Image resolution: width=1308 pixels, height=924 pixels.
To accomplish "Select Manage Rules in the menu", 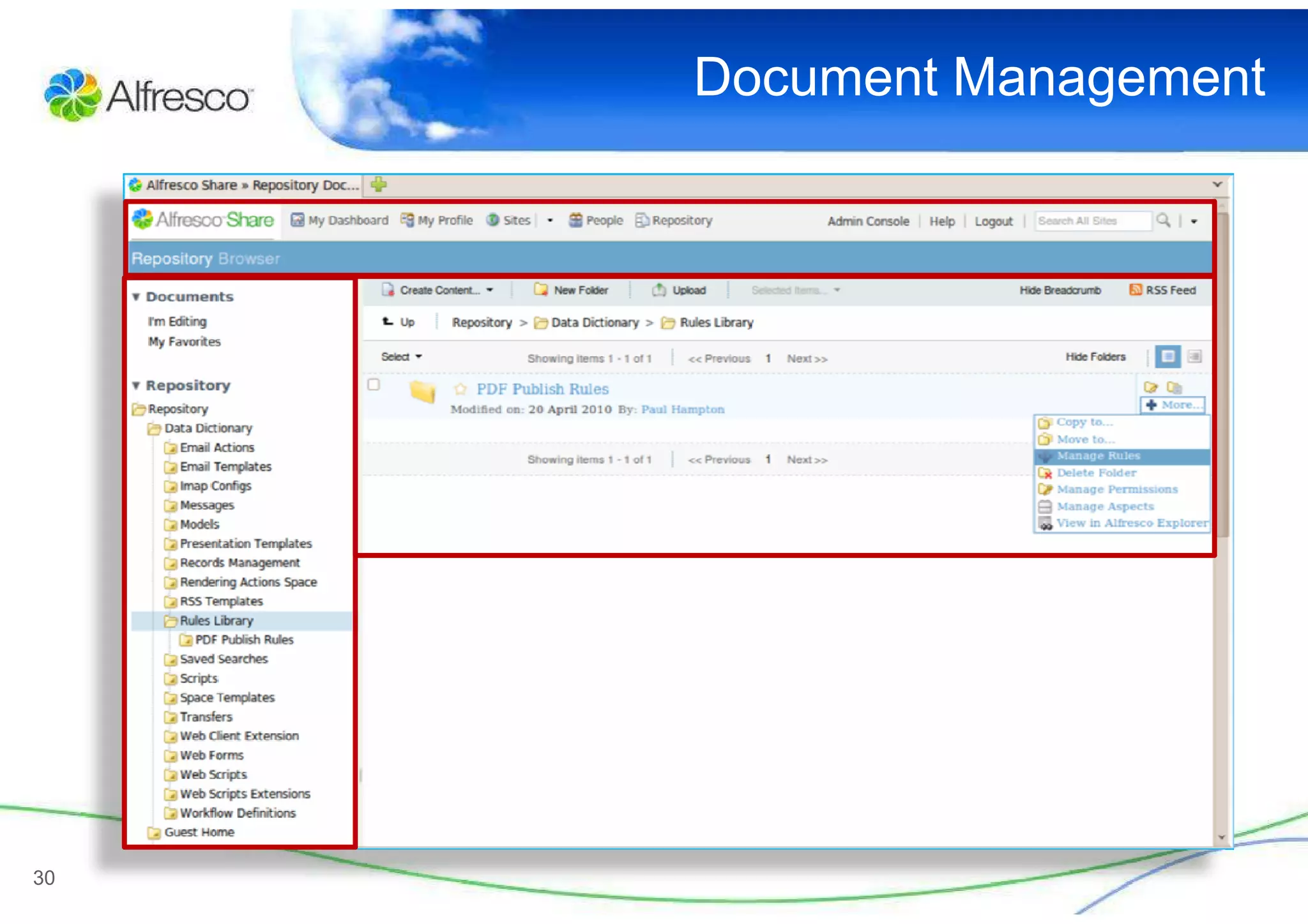I will coord(1122,456).
